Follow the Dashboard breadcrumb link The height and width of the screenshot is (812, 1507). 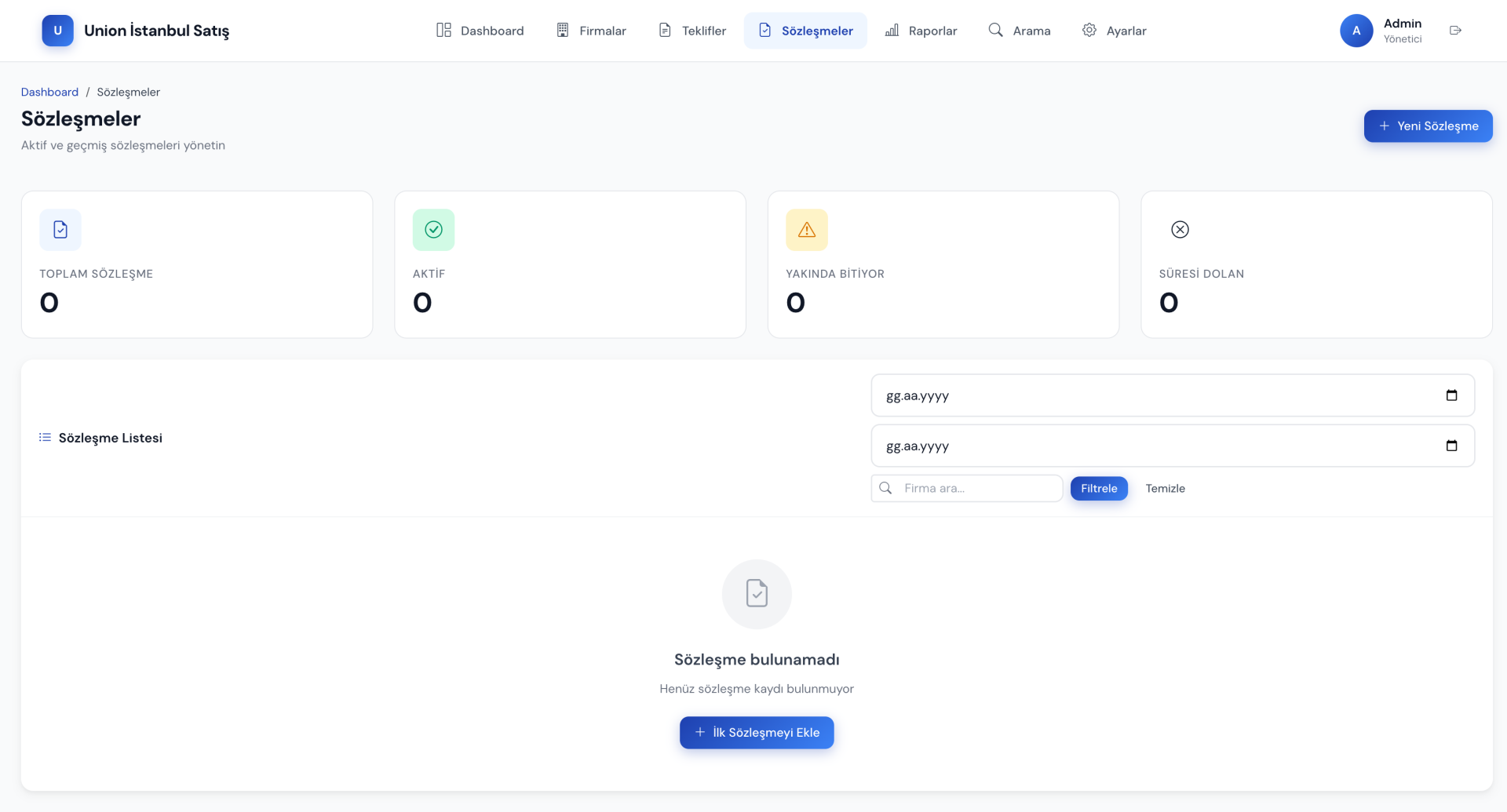(x=49, y=92)
